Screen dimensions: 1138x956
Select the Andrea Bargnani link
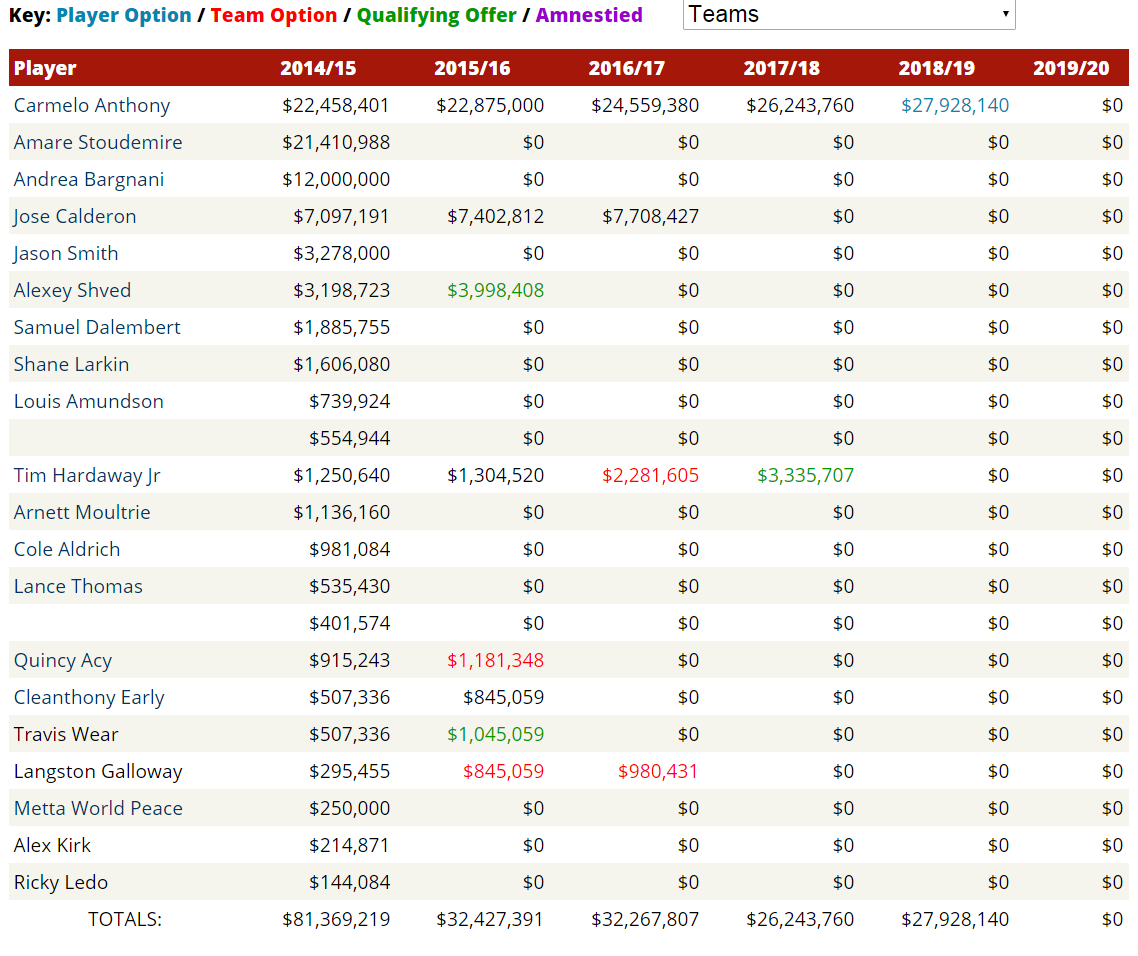pyautogui.click(x=89, y=180)
